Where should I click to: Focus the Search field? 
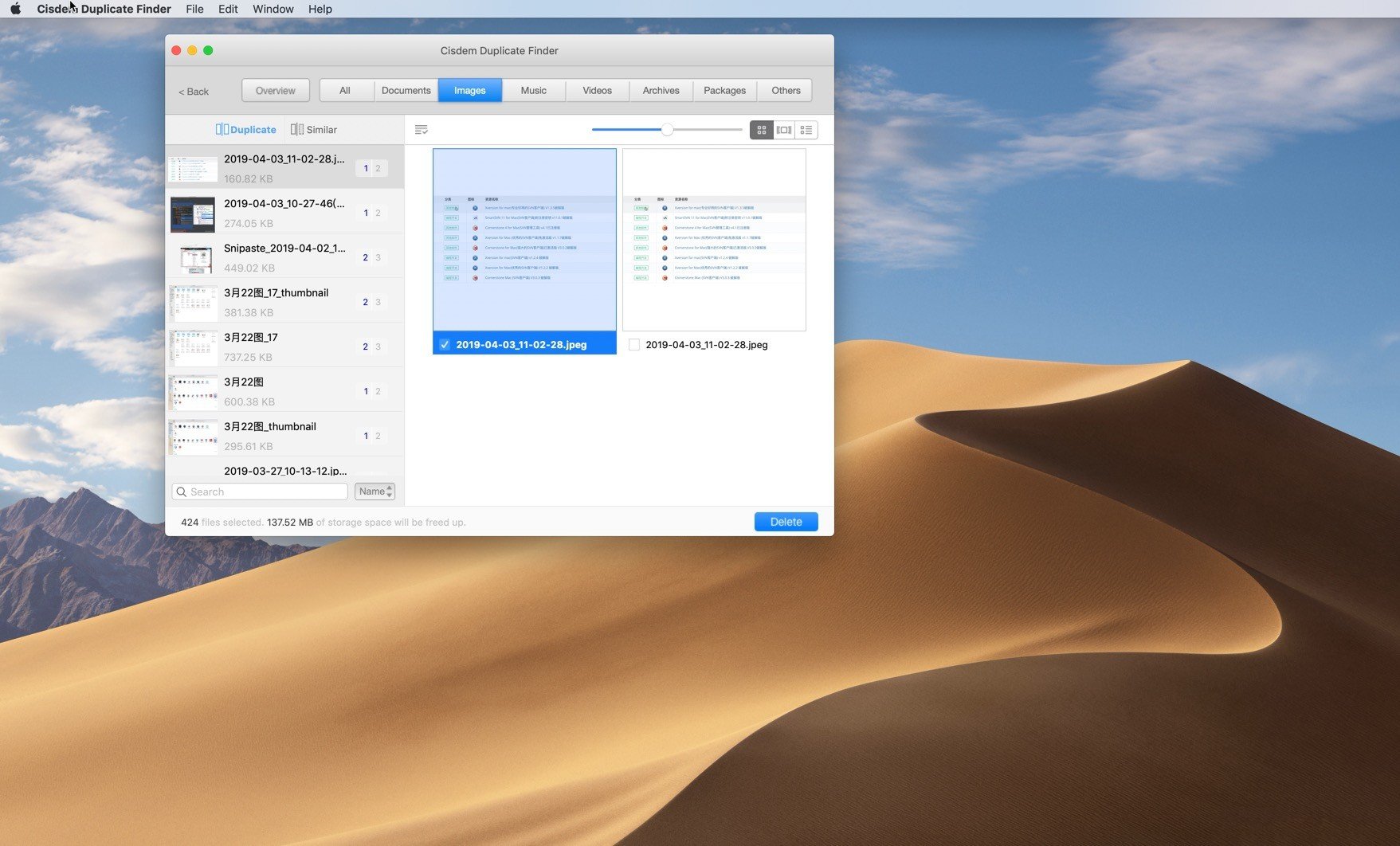click(260, 492)
